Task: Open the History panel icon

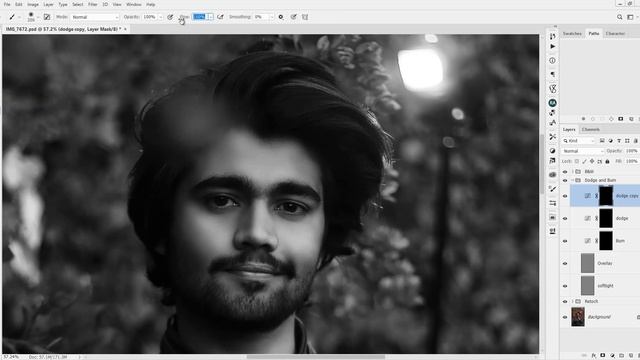Action: 552,36
